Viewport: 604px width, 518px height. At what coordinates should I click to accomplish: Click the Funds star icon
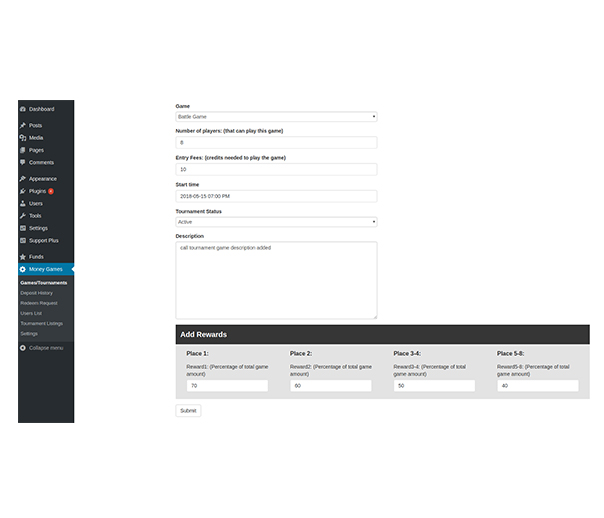tap(23, 256)
